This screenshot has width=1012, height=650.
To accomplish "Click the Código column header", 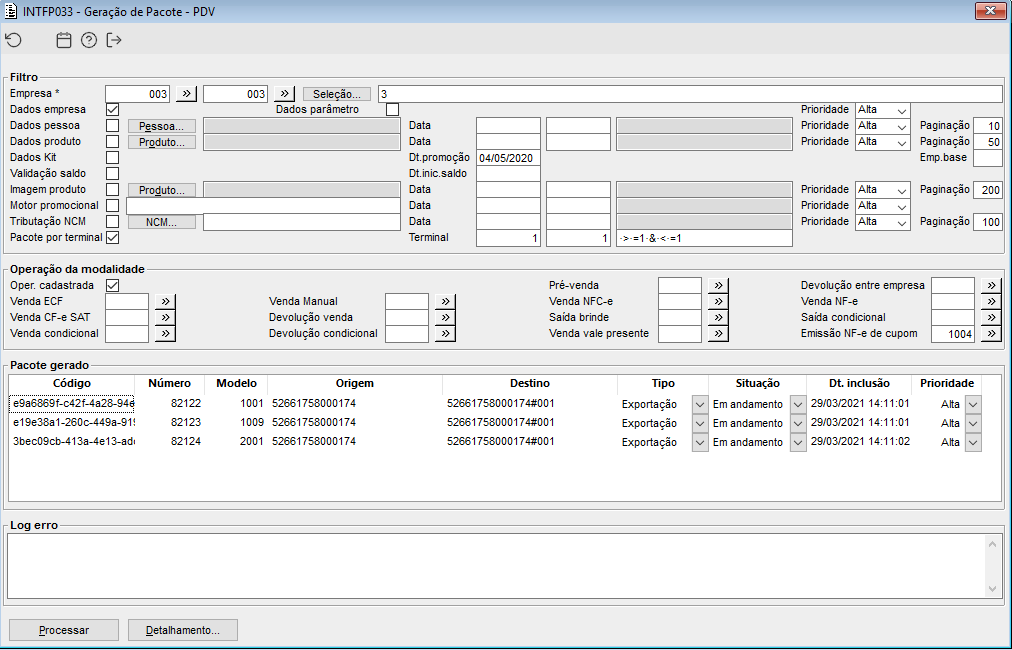I will click(x=72, y=383).
